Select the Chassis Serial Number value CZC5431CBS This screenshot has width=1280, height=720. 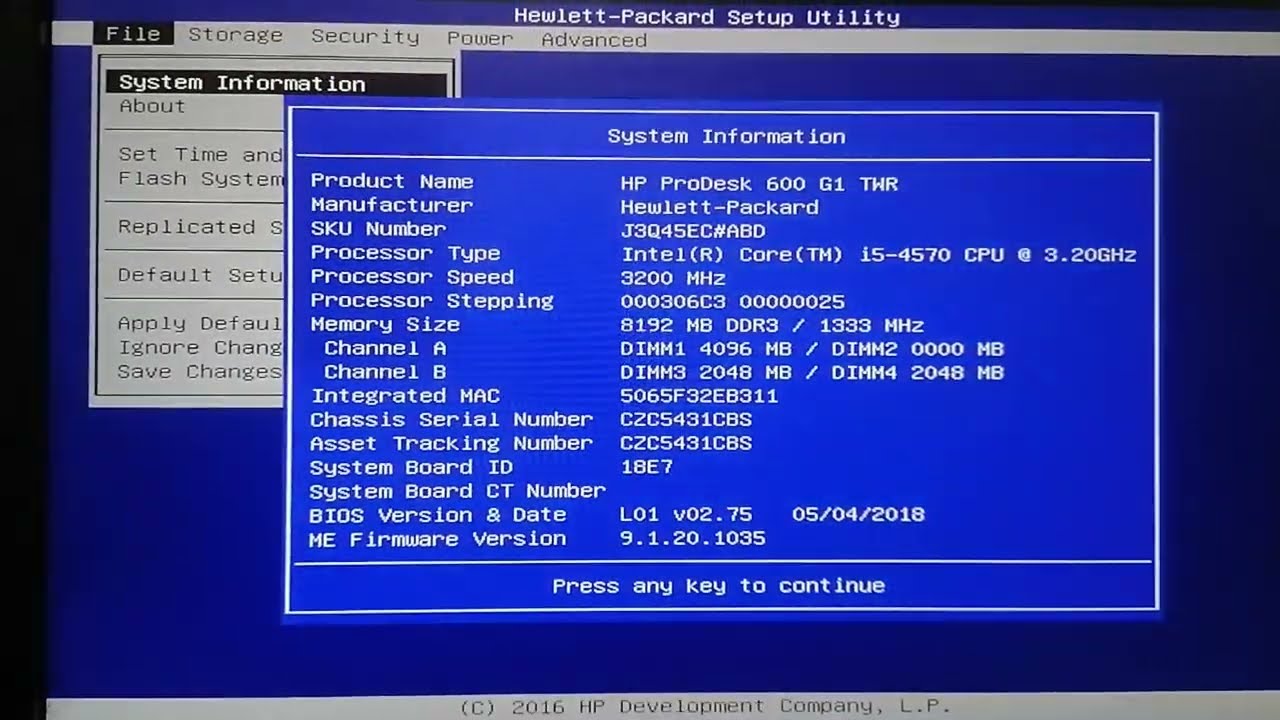coord(686,420)
